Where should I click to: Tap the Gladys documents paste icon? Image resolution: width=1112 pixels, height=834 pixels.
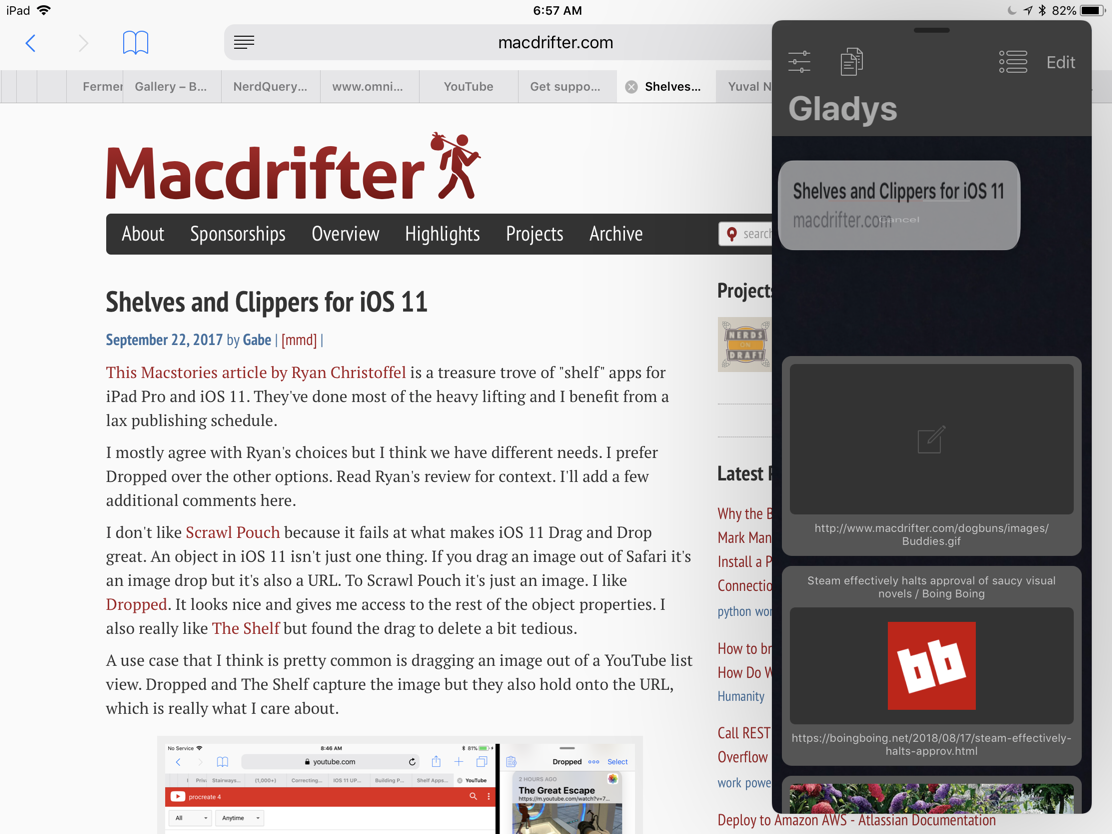[852, 62]
